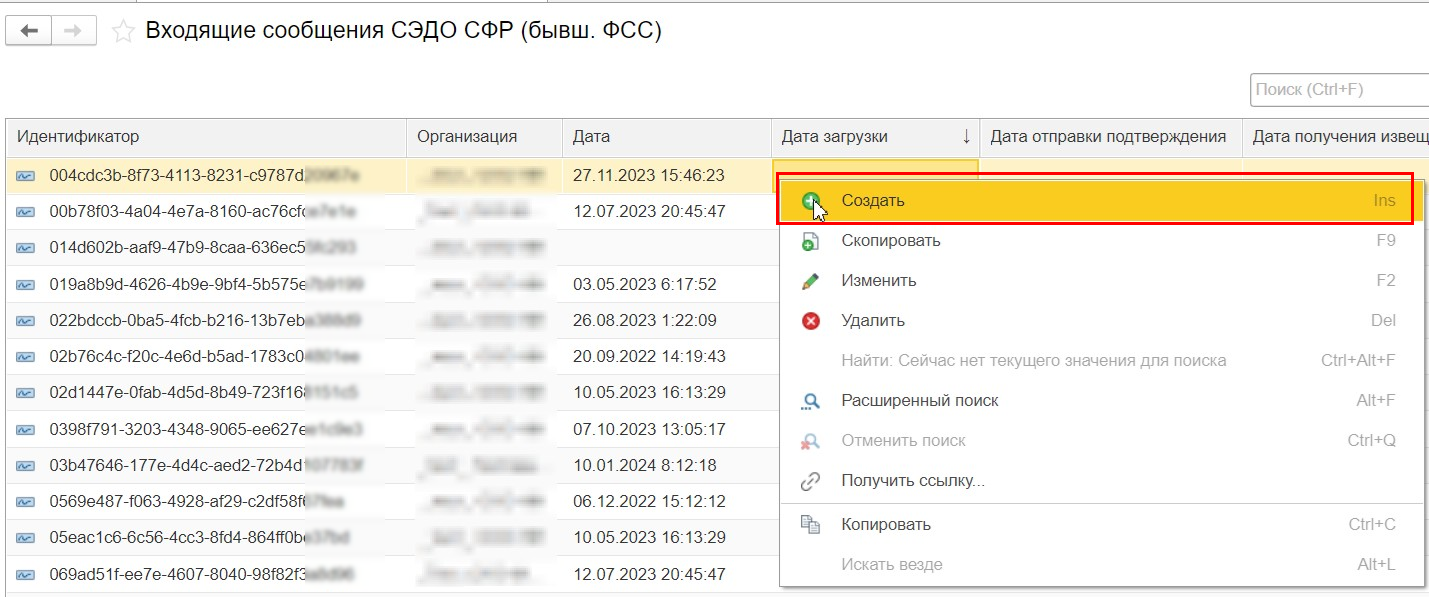Viewport: 1429px width, 597px height.
Task: Click the favorites star icon near title
Action: tap(123, 32)
